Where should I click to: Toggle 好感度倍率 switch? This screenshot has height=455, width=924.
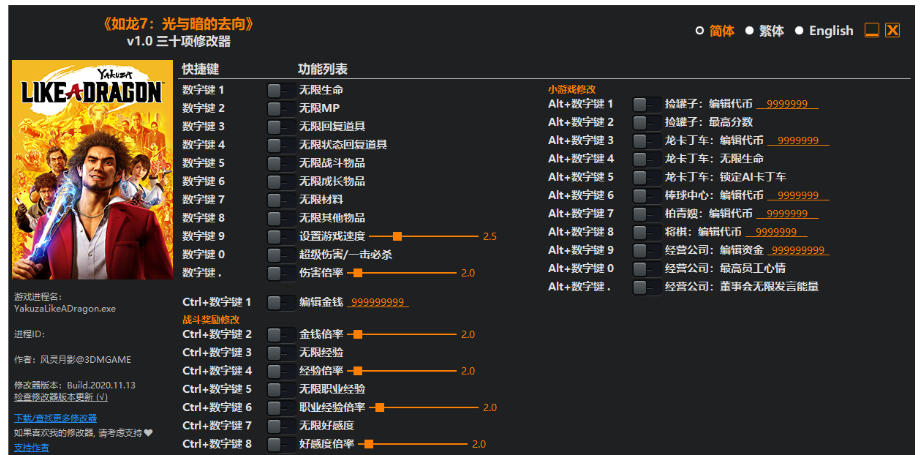280,444
